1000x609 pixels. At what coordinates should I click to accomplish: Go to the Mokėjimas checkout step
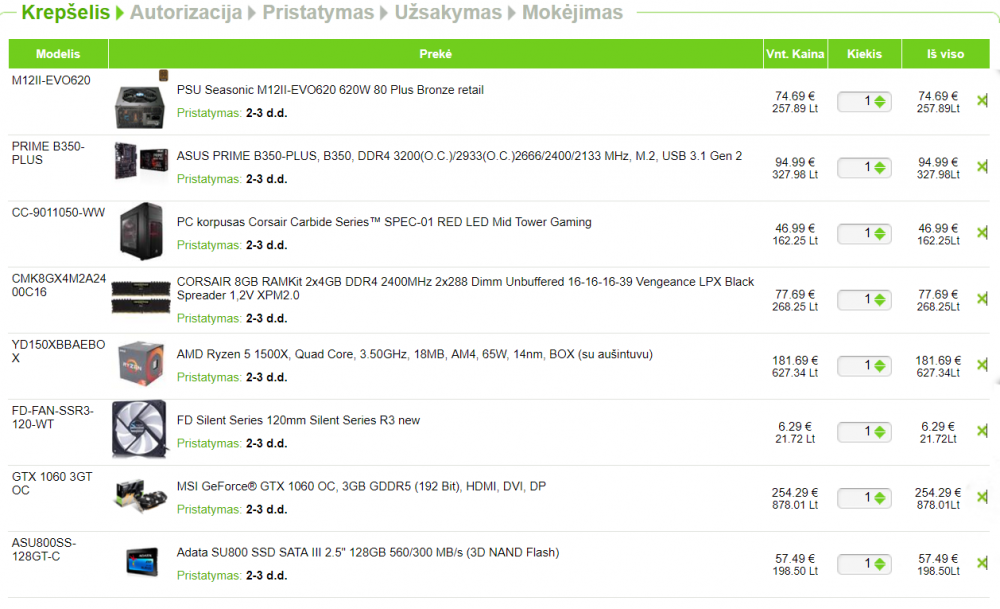pos(572,12)
